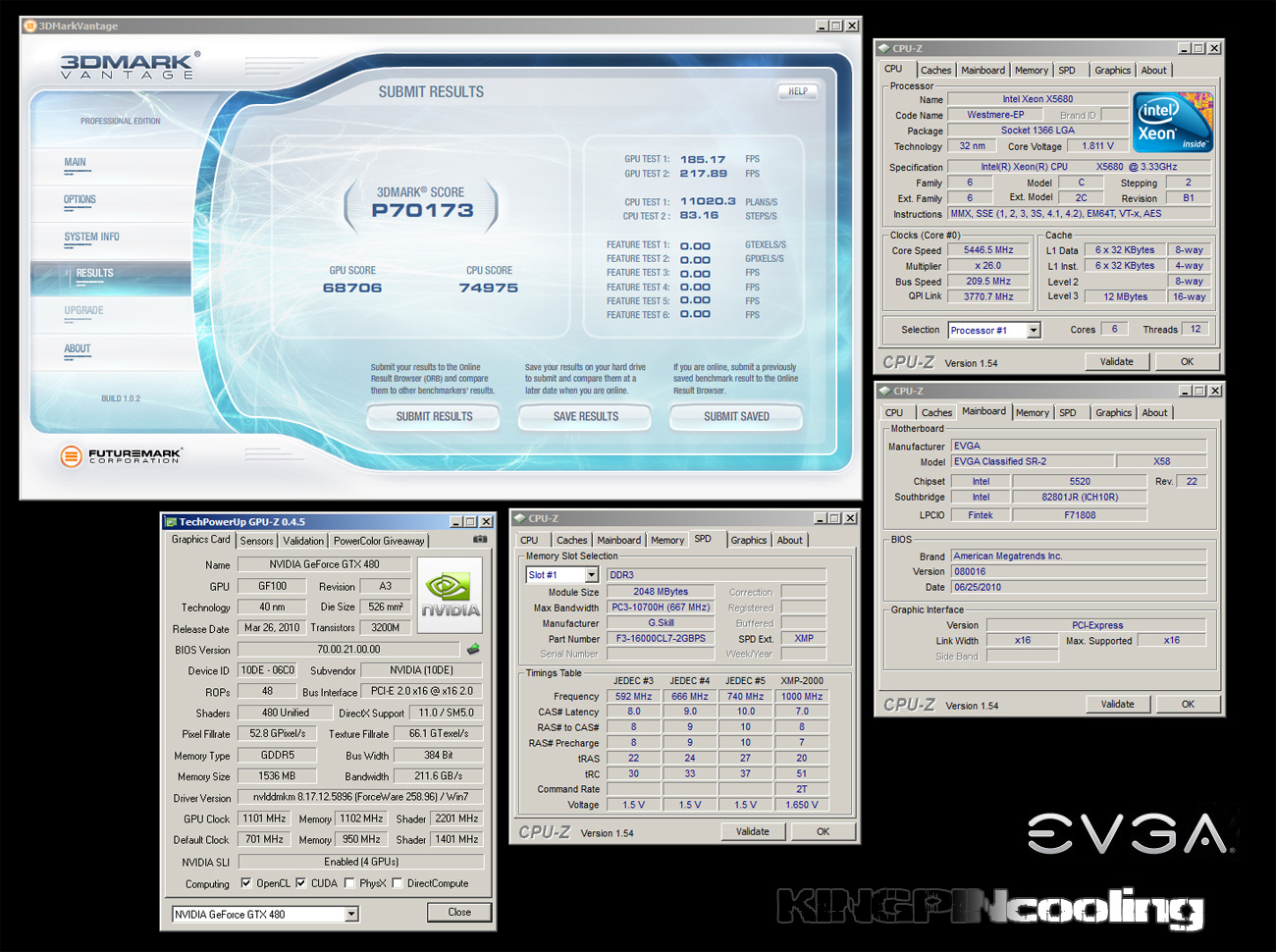Switch to the Sensors tab in GPU-Z
The height and width of the screenshot is (952, 1276).
point(257,541)
